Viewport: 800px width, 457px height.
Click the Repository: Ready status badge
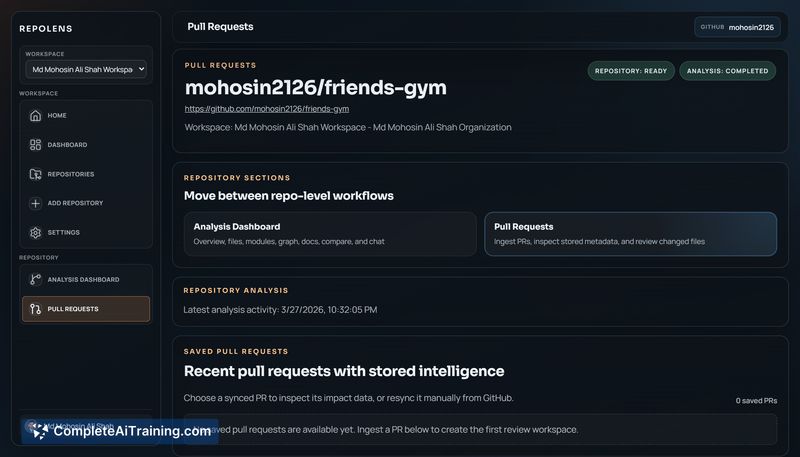tap(630, 71)
